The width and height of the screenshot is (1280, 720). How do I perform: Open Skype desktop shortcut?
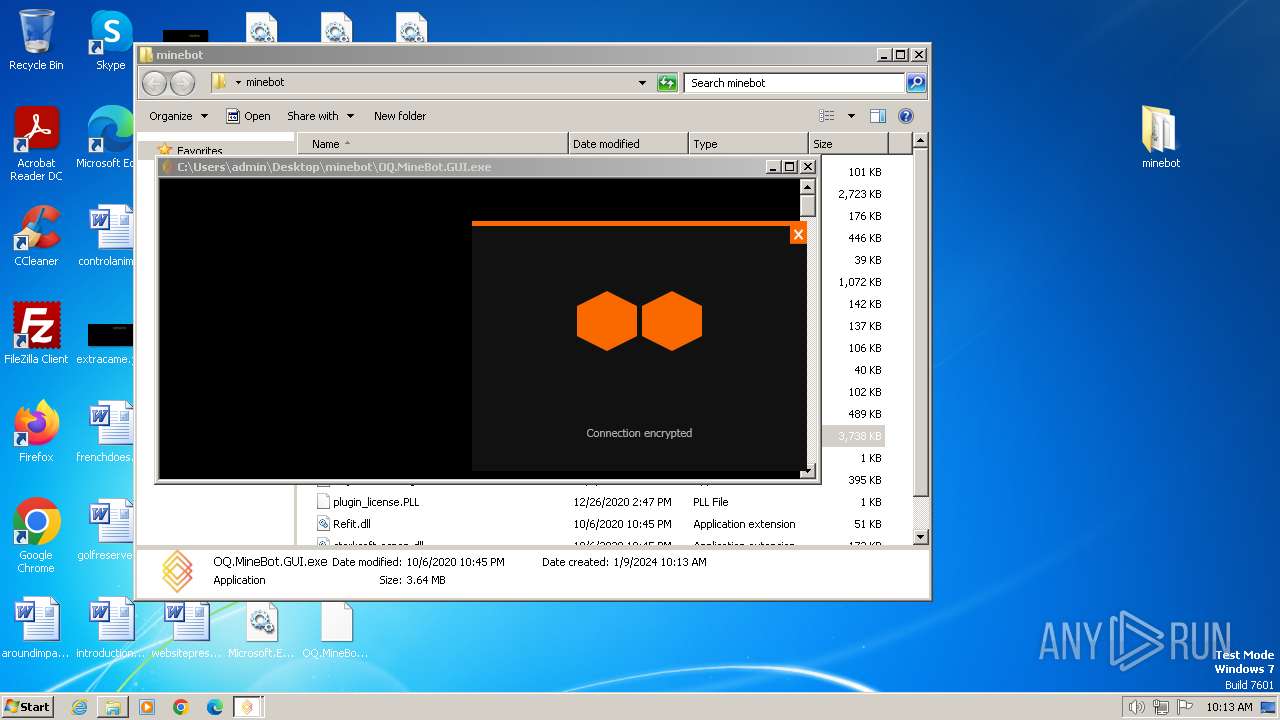coord(110,40)
